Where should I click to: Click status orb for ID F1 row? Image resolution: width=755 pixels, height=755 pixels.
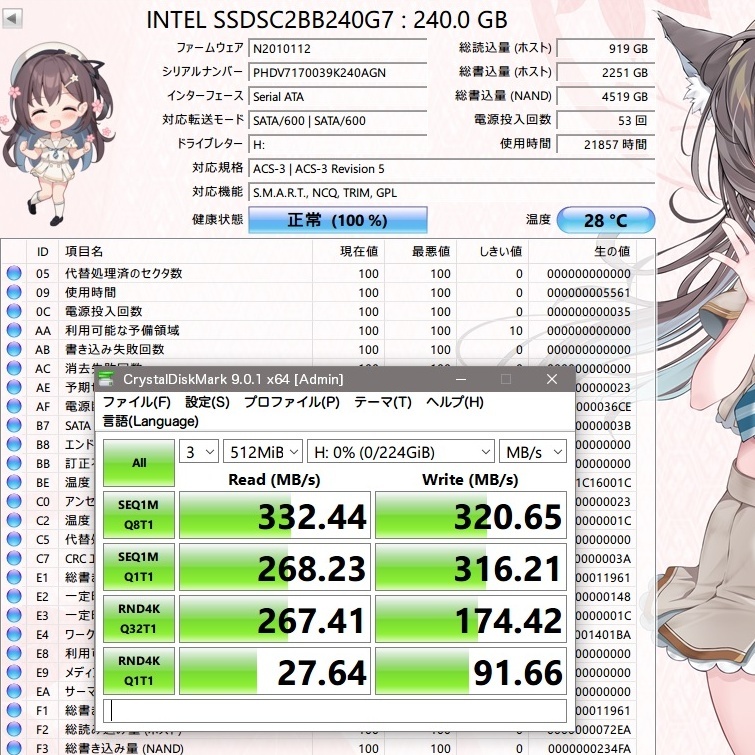pyautogui.click(x=14, y=710)
